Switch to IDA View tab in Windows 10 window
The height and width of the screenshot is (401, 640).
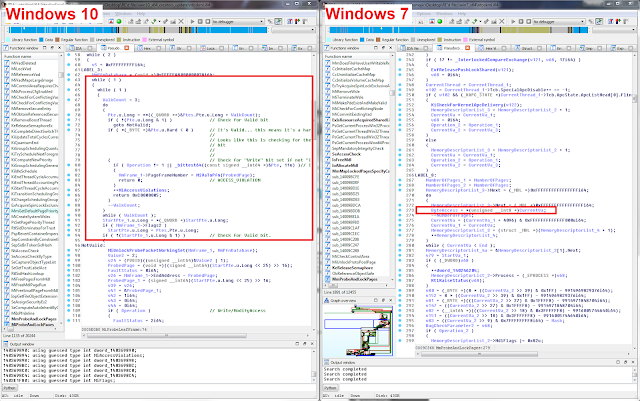point(80,48)
